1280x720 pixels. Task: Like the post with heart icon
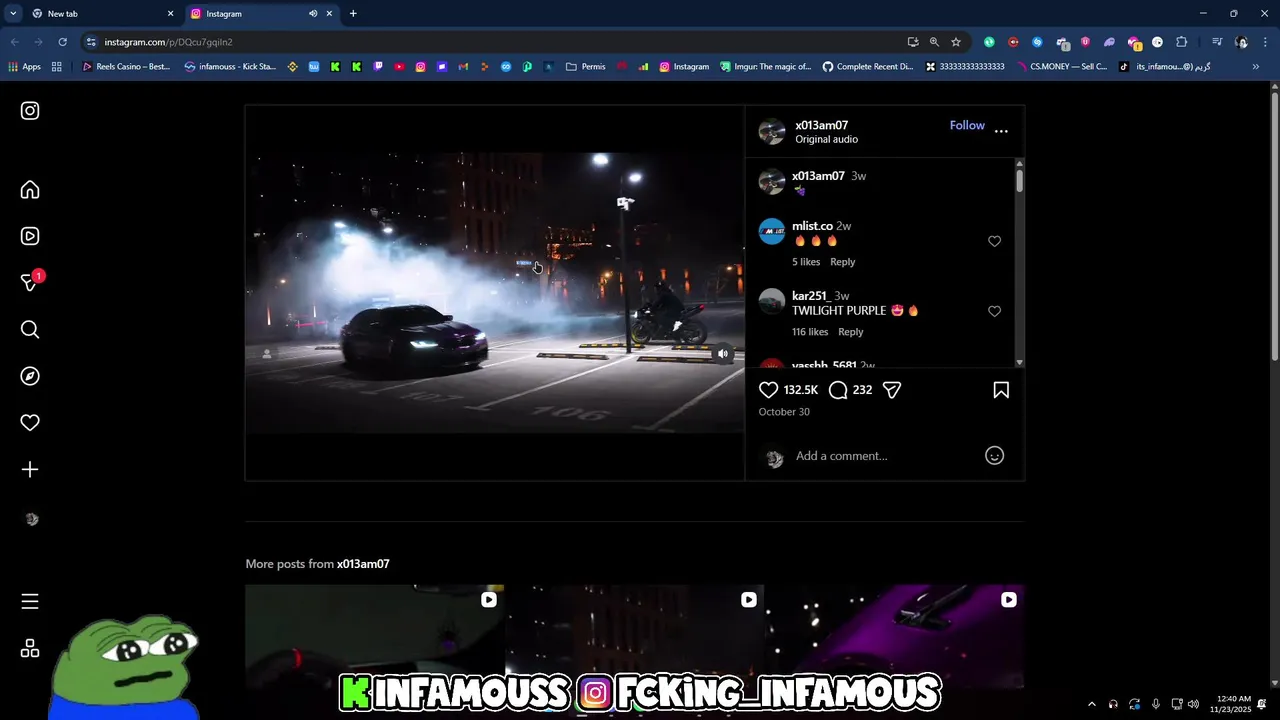click(x=768, y=390)
